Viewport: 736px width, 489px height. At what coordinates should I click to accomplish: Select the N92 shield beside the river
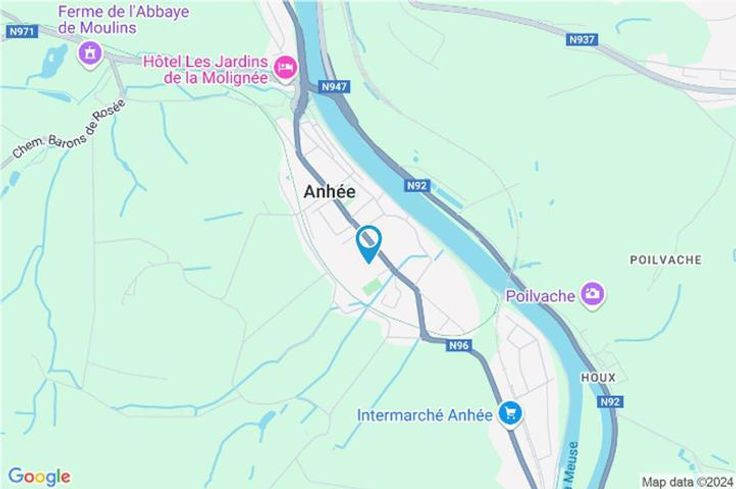[417, 185]
